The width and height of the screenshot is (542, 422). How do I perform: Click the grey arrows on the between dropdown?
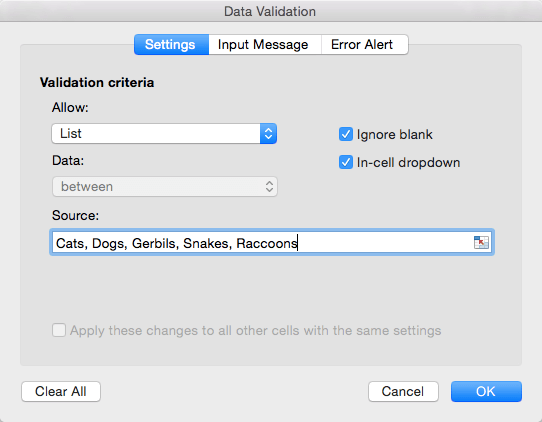pos(269,187)
